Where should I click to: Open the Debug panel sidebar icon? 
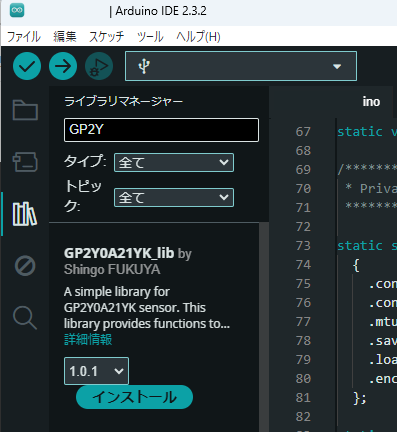[x=25, y=266]
